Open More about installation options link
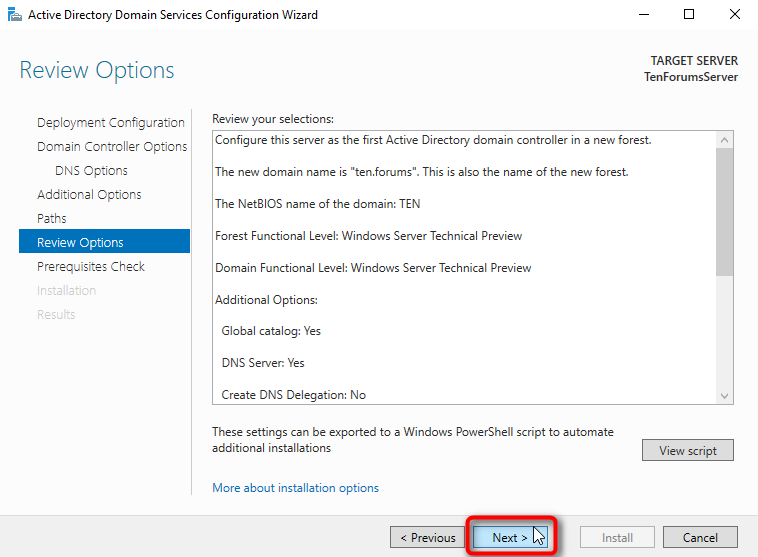Viewport: 758px width, 557px height. (295, 488)
